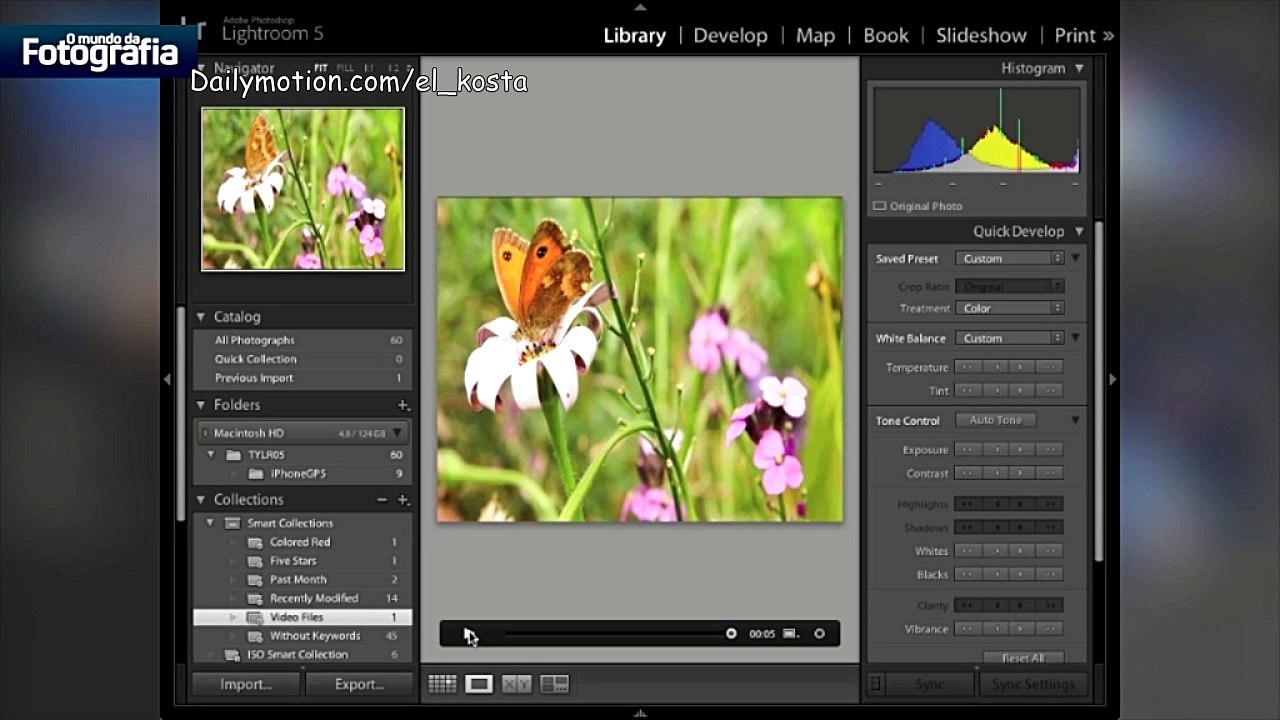Decrease Shadows by a large step
Screen dimensions: 1280x720
click(967, 527)
